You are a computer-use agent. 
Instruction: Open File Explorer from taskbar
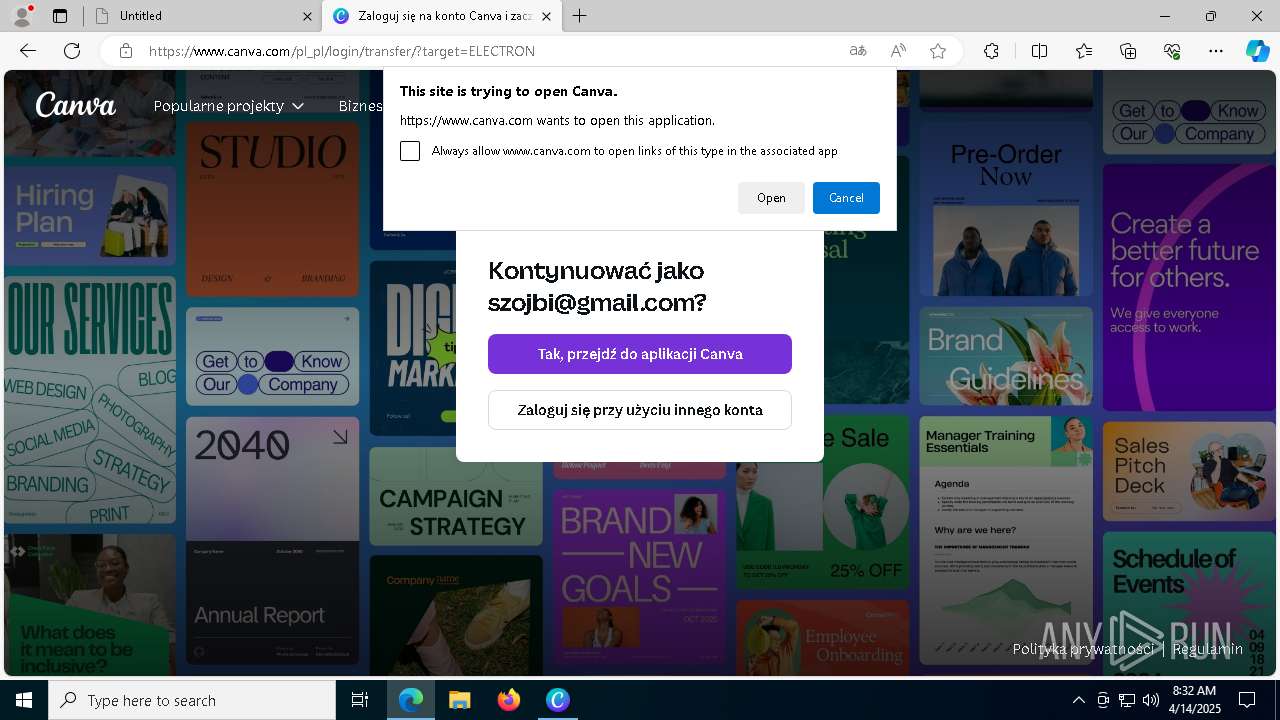tap(460, 700)
